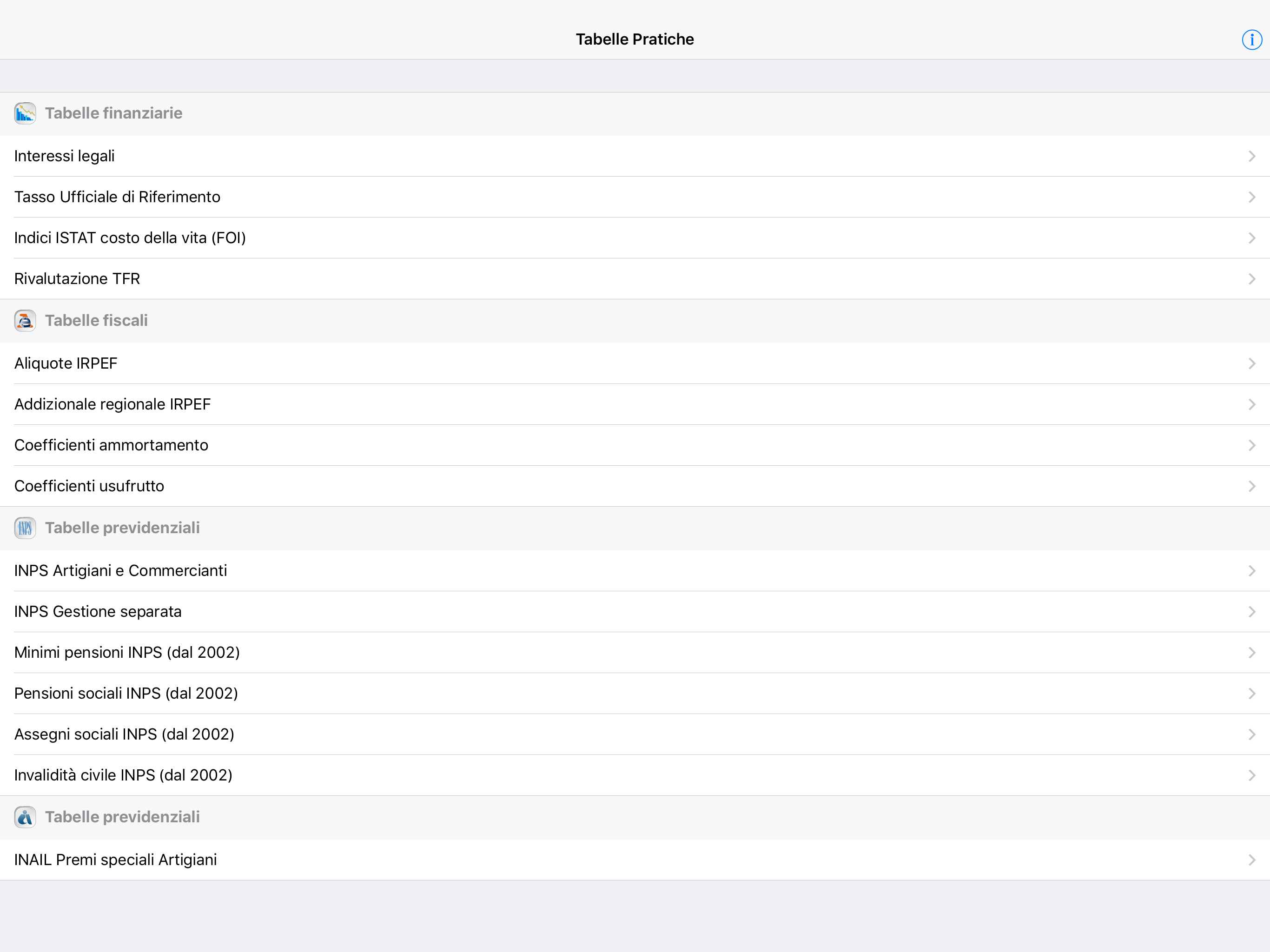Open Tasso Ufficiale di Riferimento
The width and height of the screenshot is (1270, 952).
tap(117, 197)
